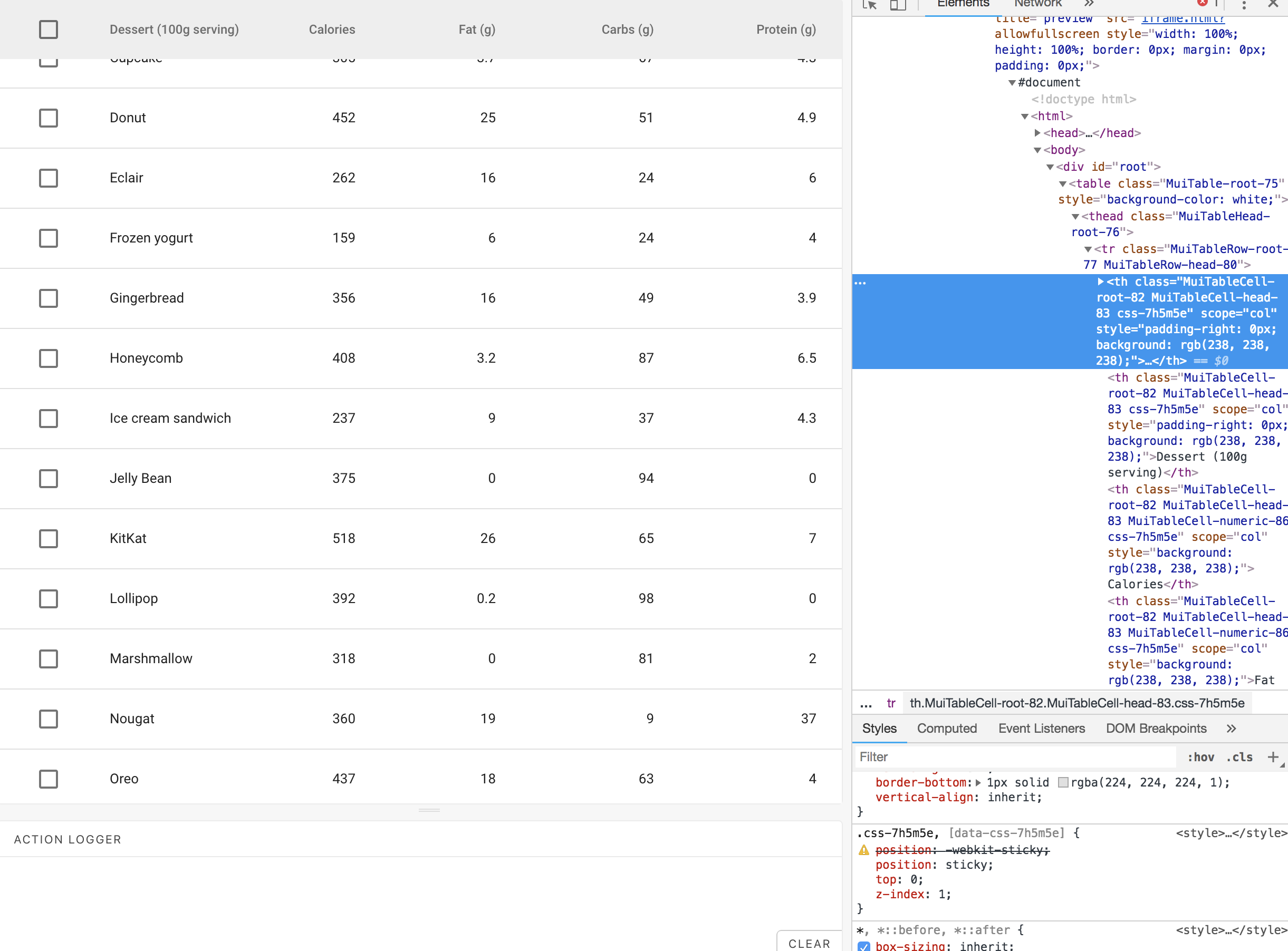
Task: Check the Oreo row checkbox
Action: (x=49, y=779)
